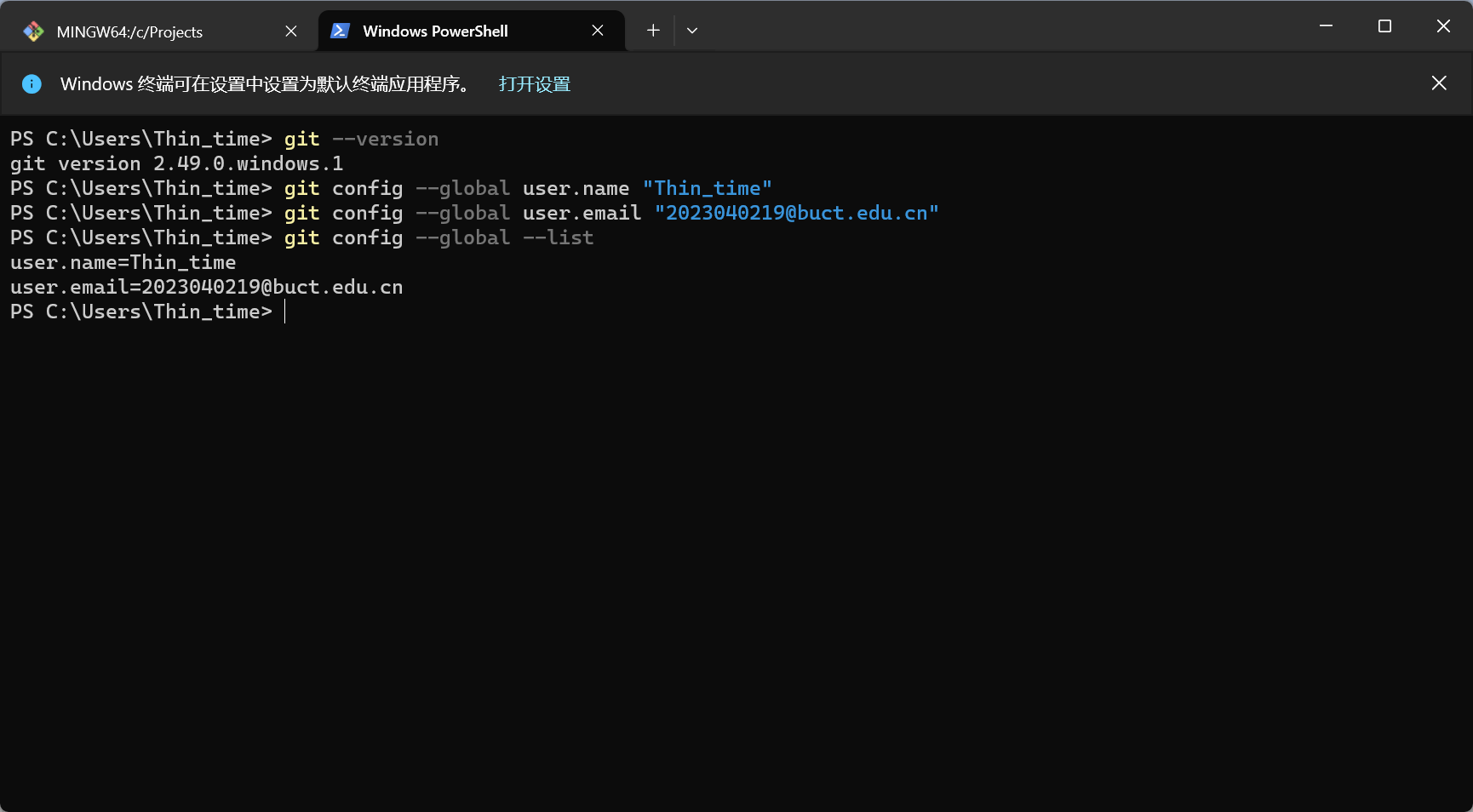Minimize the terminal window

coord(1326,26)
